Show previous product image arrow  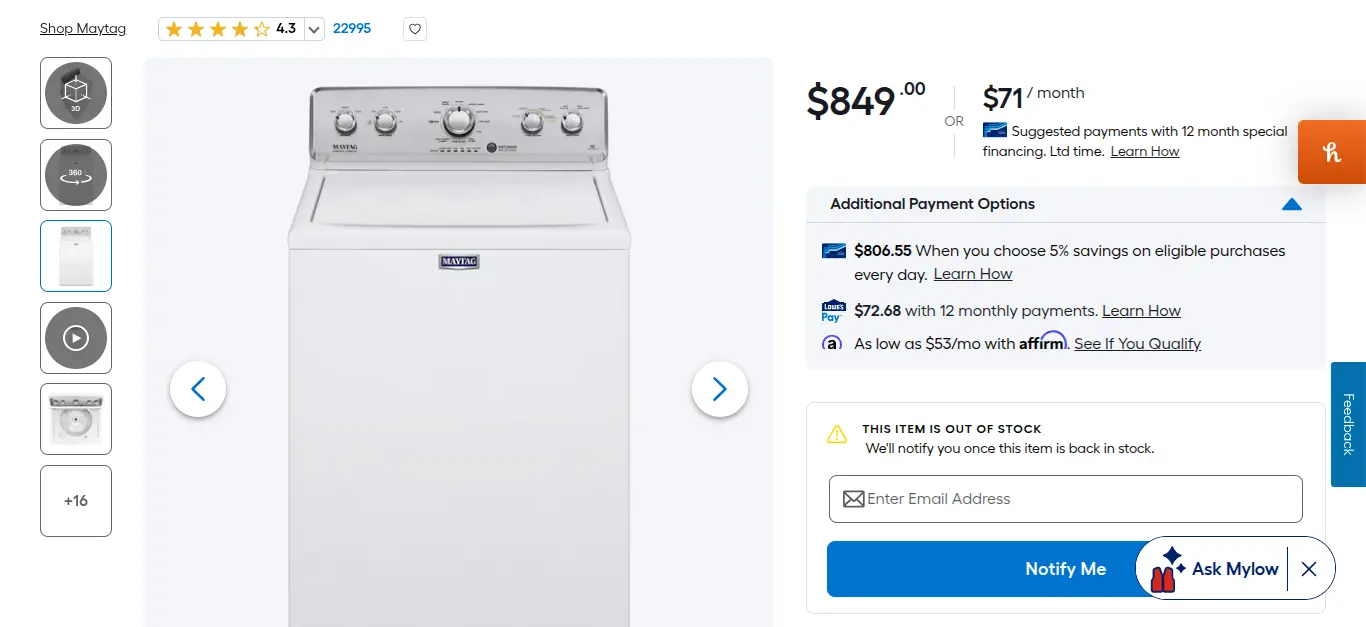[198, 389]
